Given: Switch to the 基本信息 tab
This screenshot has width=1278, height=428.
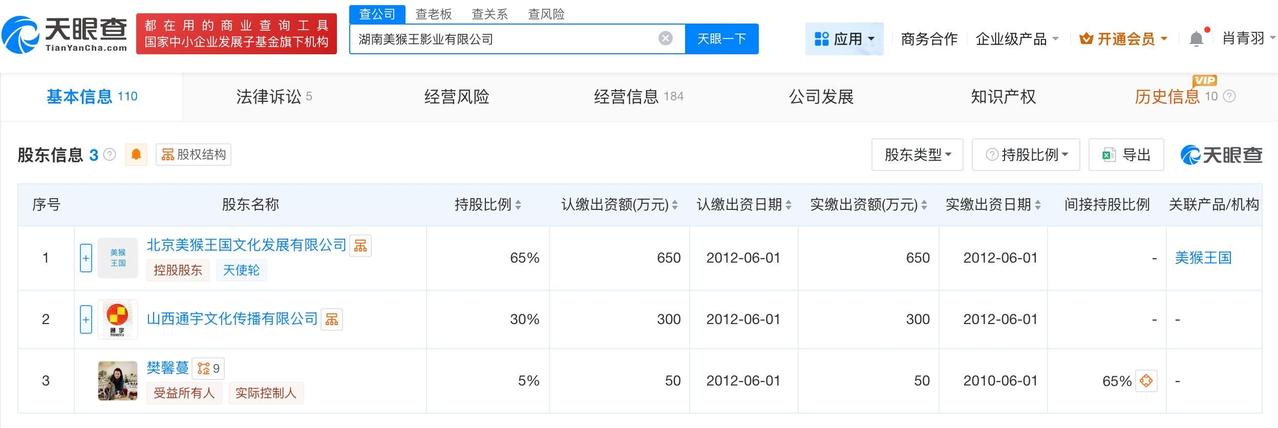Looking at the screenshot, I should 91,97.
